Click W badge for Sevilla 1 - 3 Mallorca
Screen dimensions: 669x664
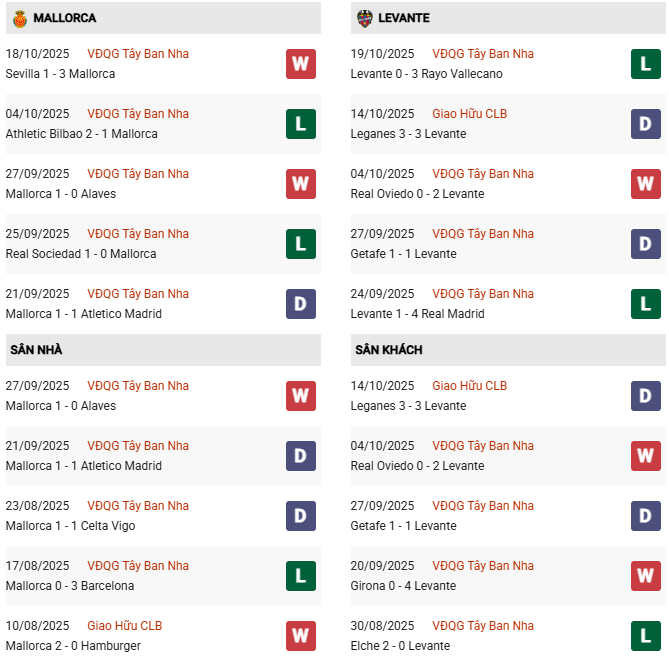tap(300, 64)
